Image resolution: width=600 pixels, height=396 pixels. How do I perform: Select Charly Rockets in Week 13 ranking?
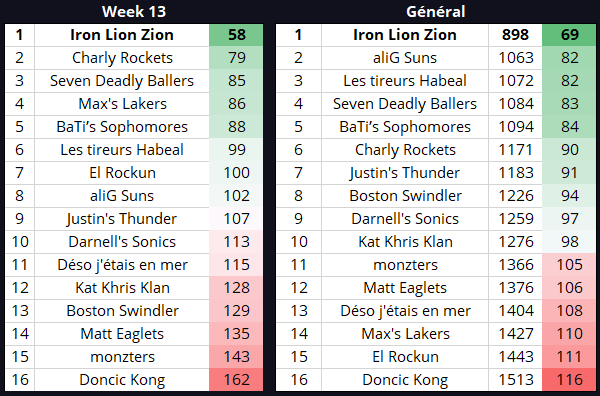click(x=122, y=58)
